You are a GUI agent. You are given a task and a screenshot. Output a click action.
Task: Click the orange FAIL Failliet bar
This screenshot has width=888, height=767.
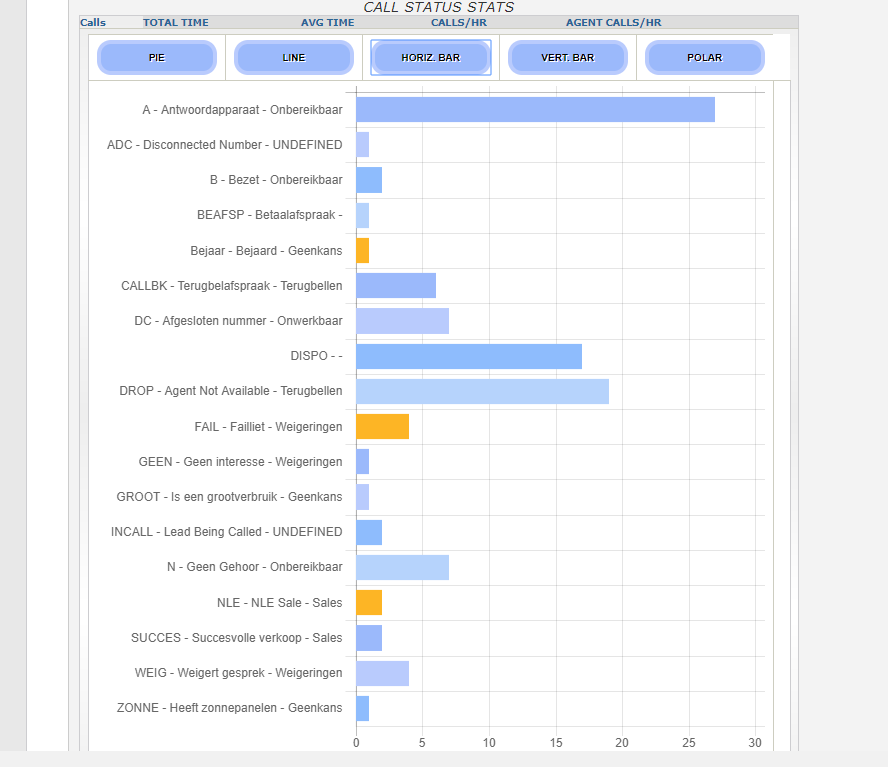[382, 426]
